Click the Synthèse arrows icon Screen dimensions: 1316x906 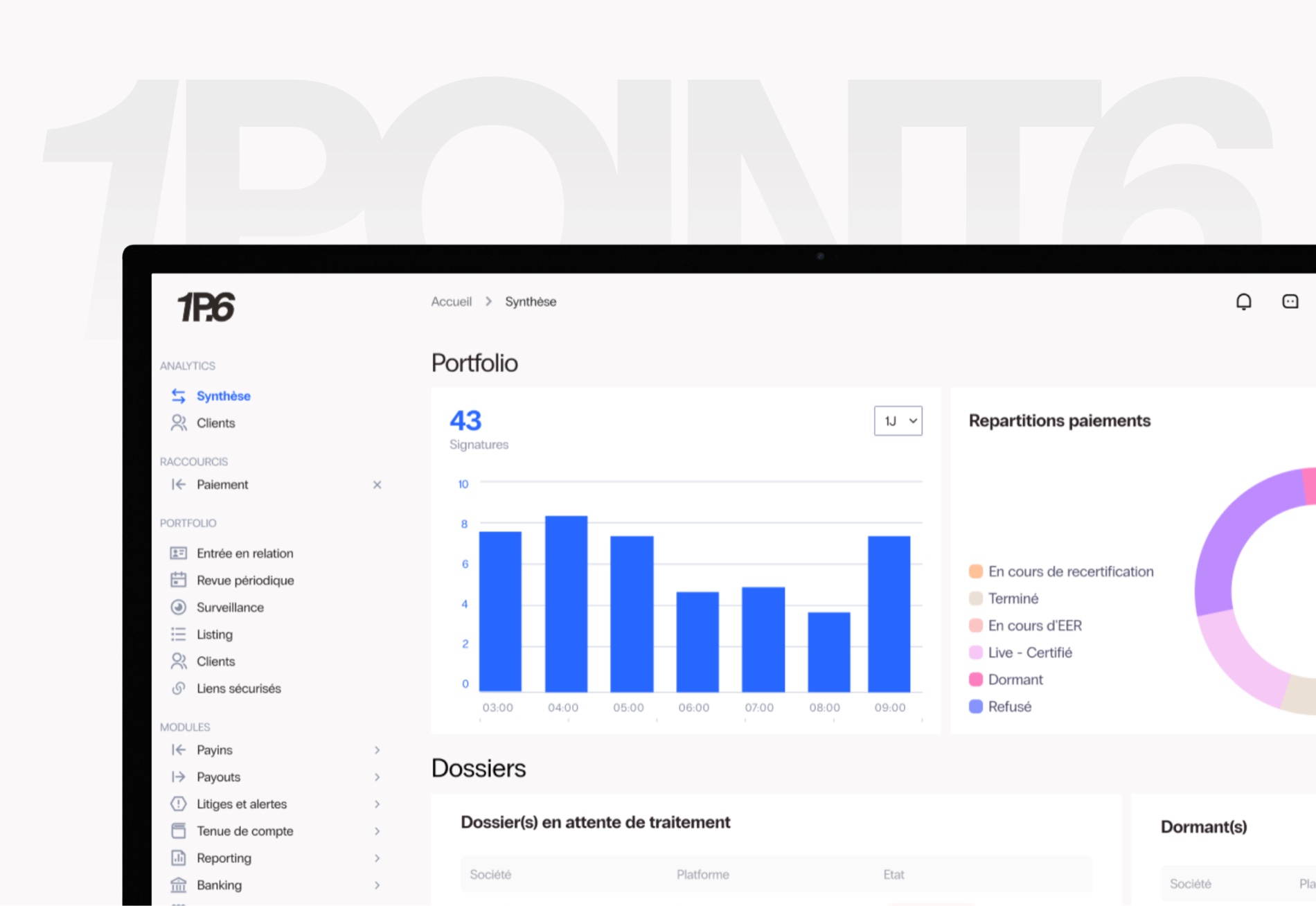pyautogui.click(x=179, y=396)
